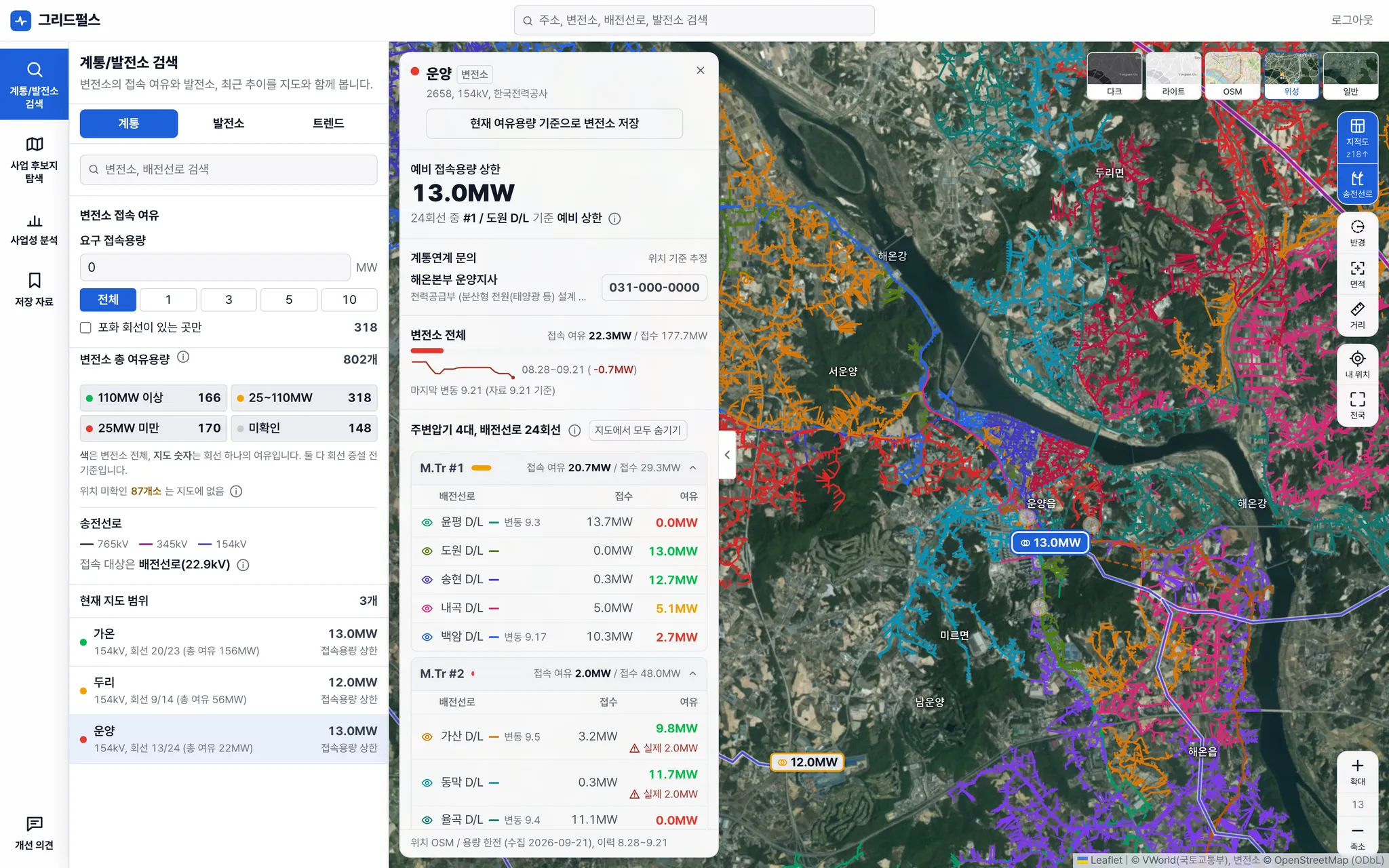The image size is (1389, 868).
Task: Toggle visibility of 송현 D/L line
Action: [x=427, y=580]
